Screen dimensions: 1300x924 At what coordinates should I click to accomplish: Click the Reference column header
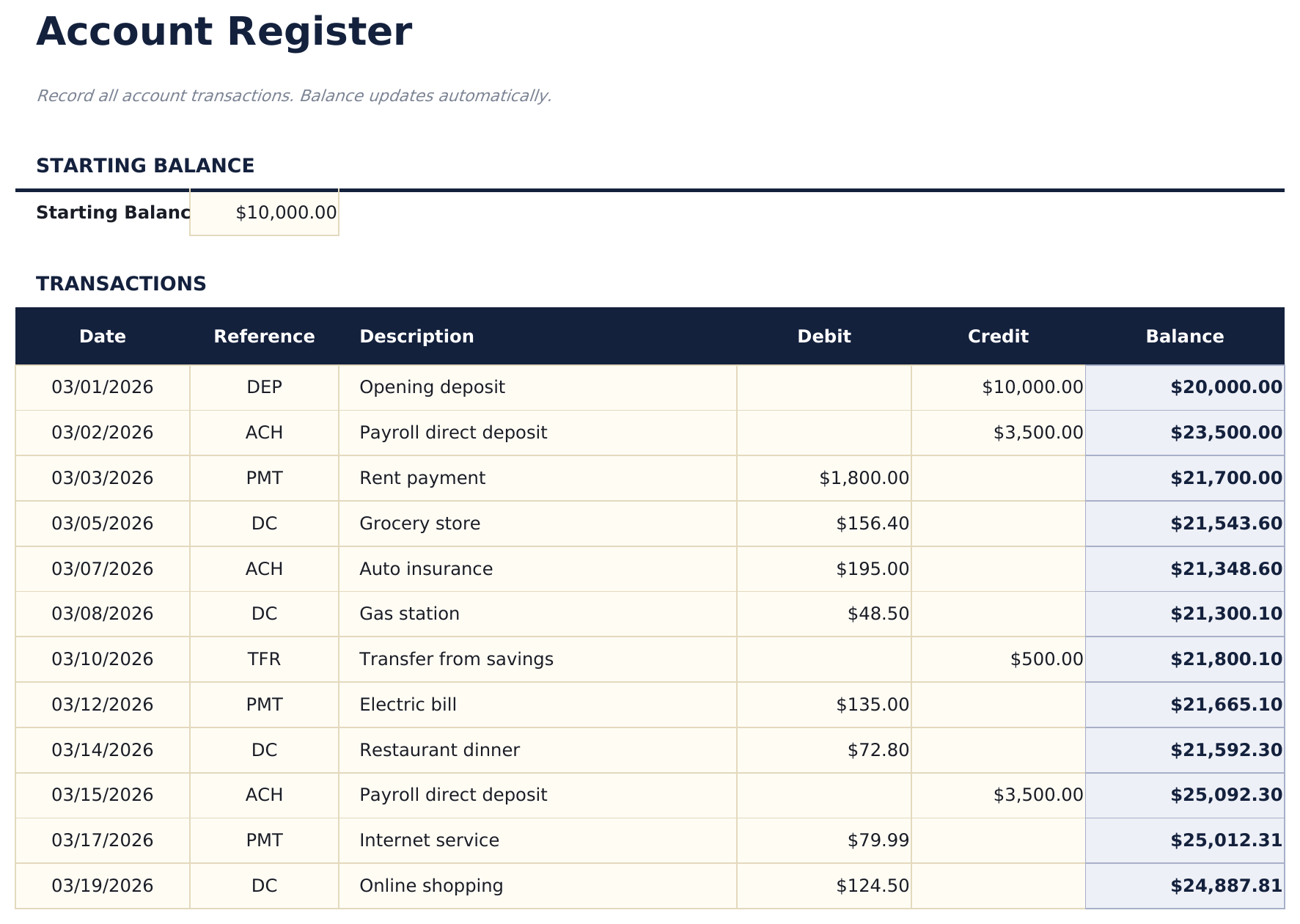(x=264, y=336)
